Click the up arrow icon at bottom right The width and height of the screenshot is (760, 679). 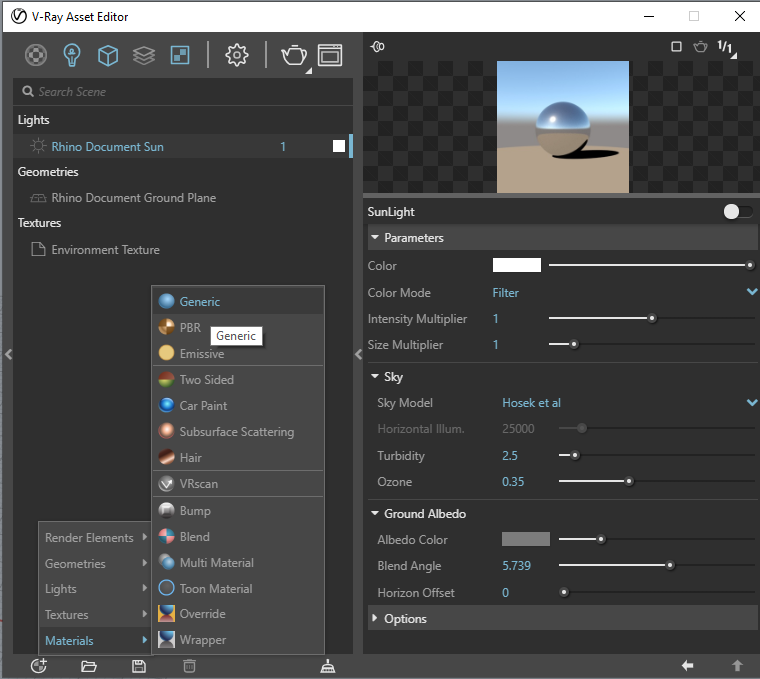[737, 666]
